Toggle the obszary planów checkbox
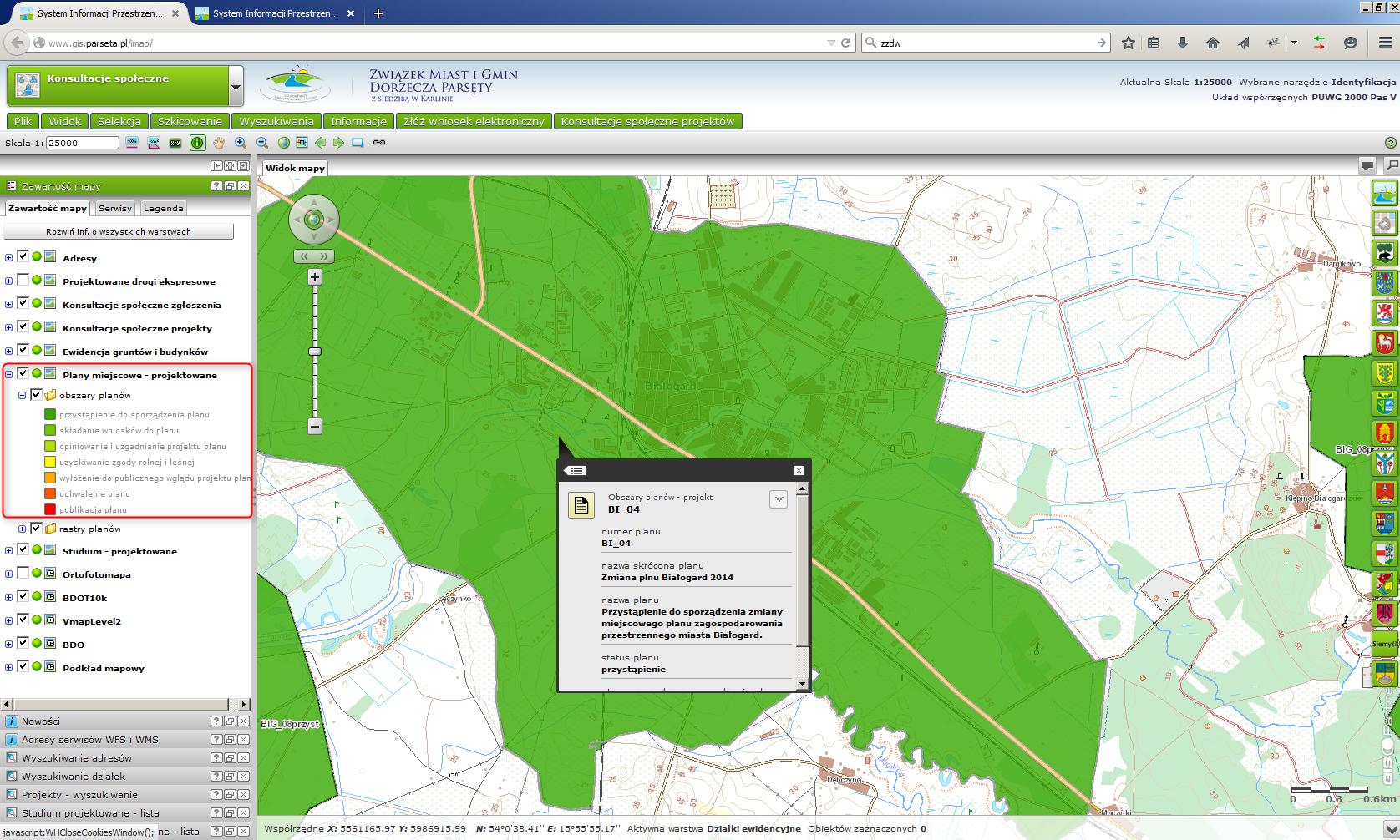This screenshot has width=1400, height=840. tap(36, 394)
